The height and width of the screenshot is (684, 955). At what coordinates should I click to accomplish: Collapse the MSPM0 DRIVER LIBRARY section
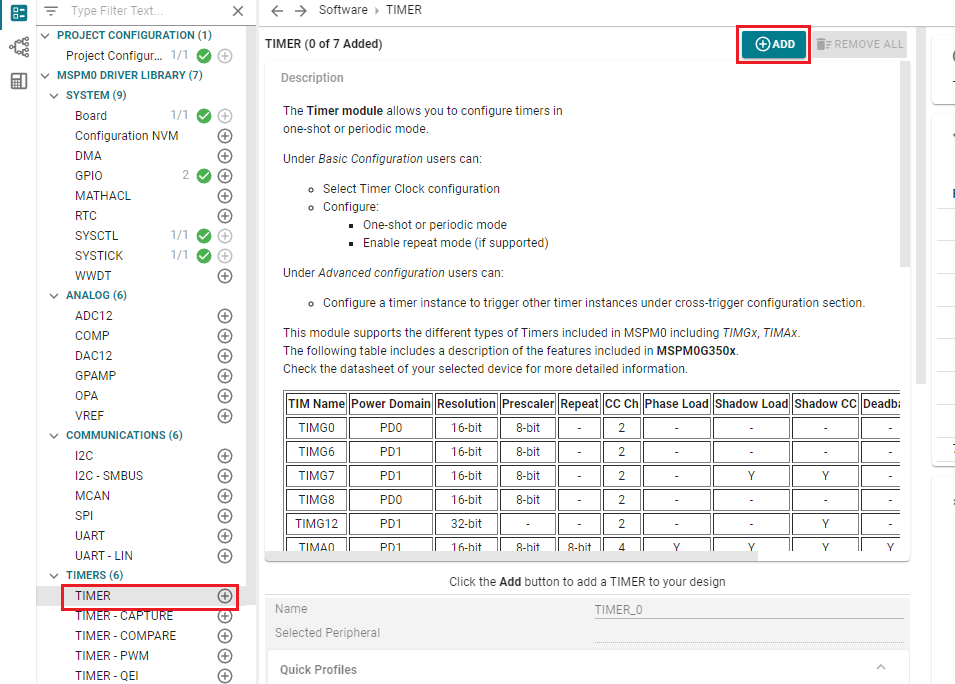[x=45, y=76]
